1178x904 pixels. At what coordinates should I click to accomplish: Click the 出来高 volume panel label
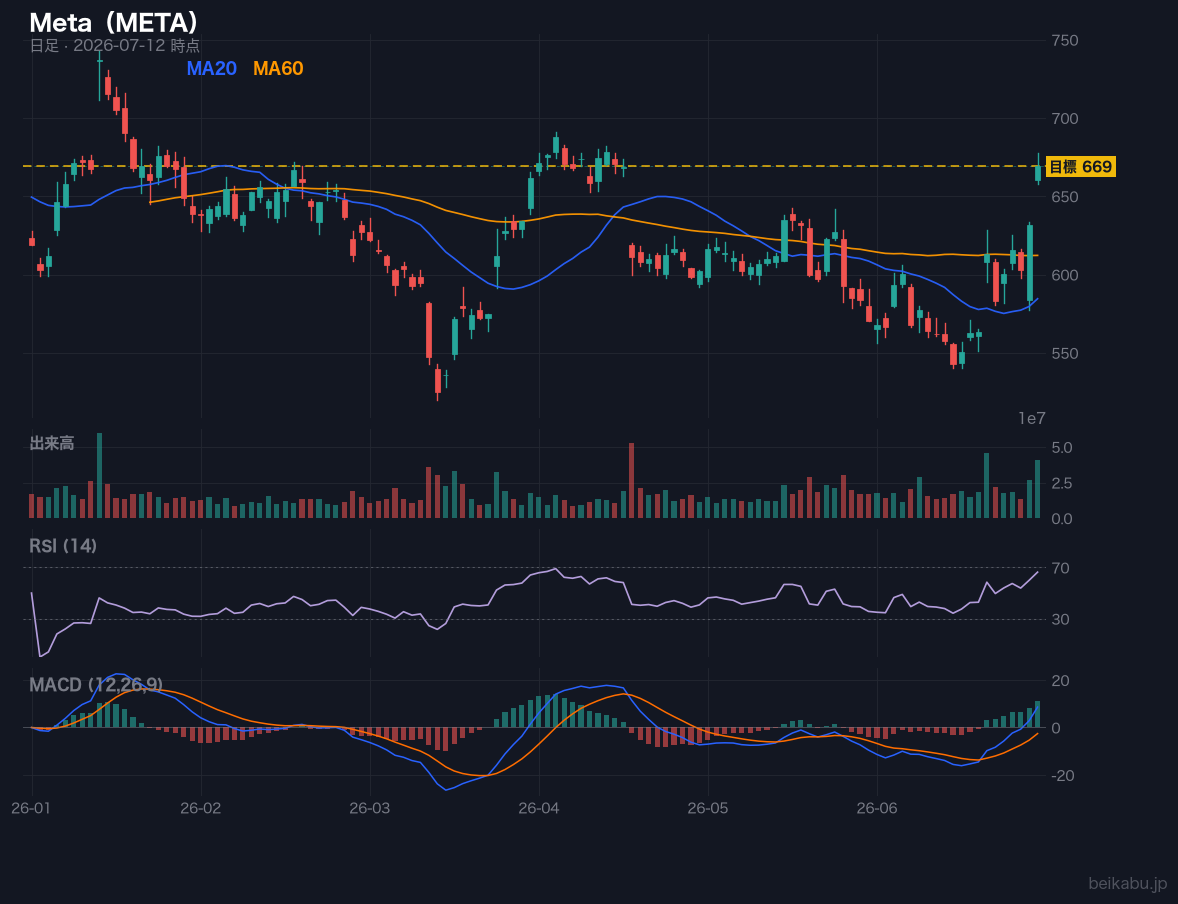(x=52, y=443)
